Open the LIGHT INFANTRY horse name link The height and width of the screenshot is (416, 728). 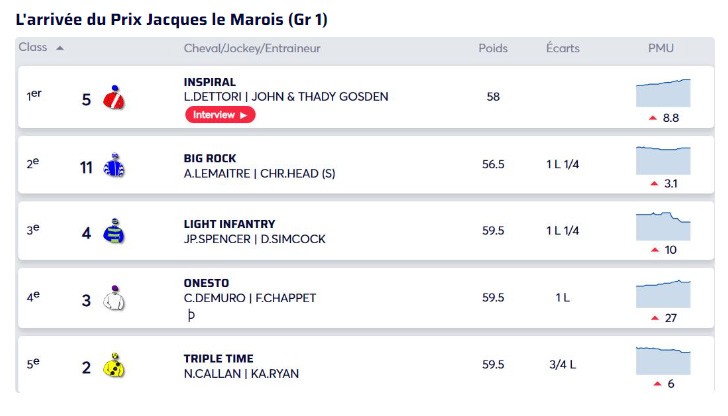[x=229, y=224]
